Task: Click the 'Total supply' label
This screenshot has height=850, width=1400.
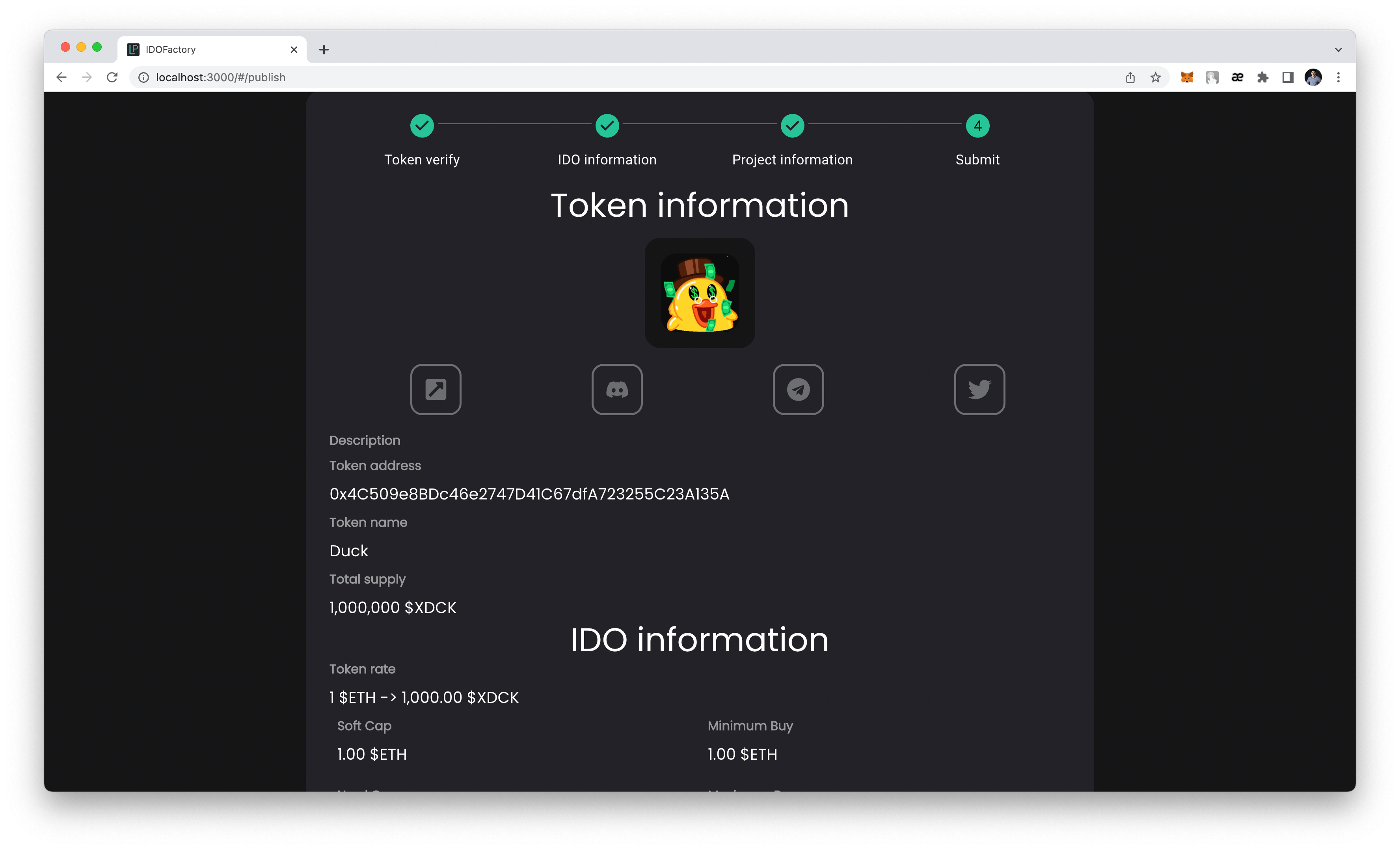Action: [368, 579]
